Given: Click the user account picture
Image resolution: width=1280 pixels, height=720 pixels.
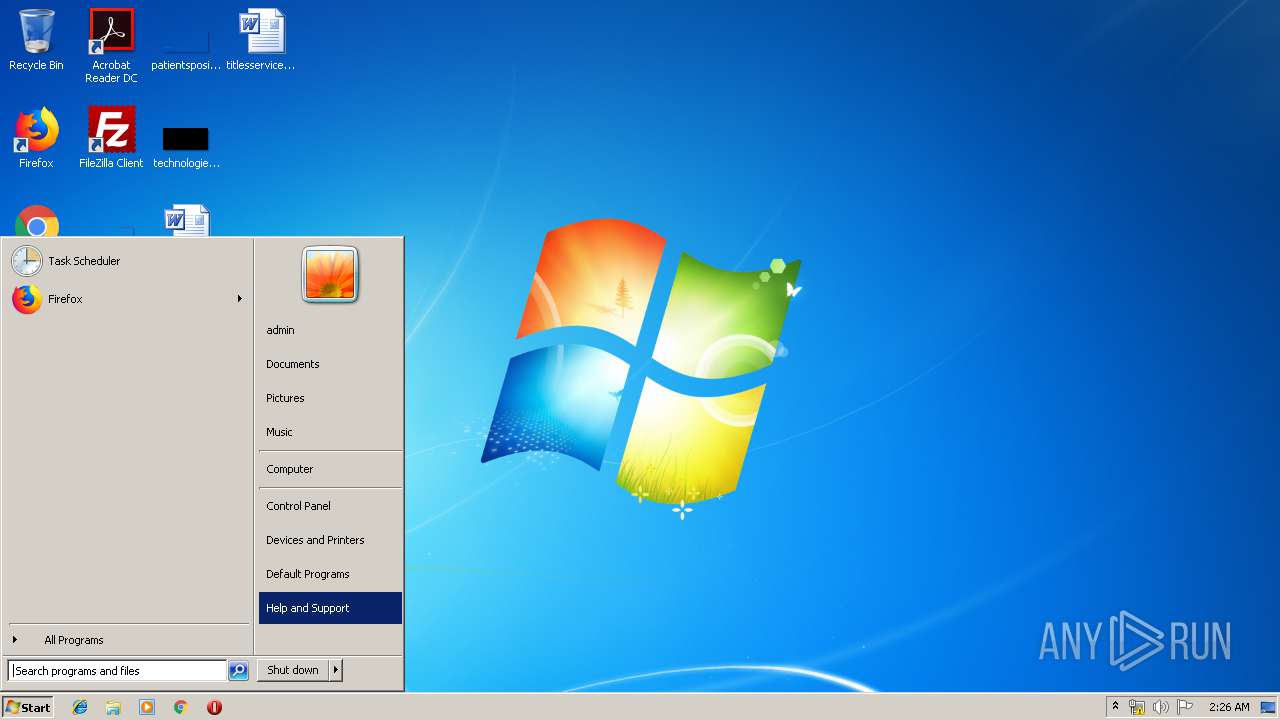Looking at the screenshot, I should coord(330,274).
